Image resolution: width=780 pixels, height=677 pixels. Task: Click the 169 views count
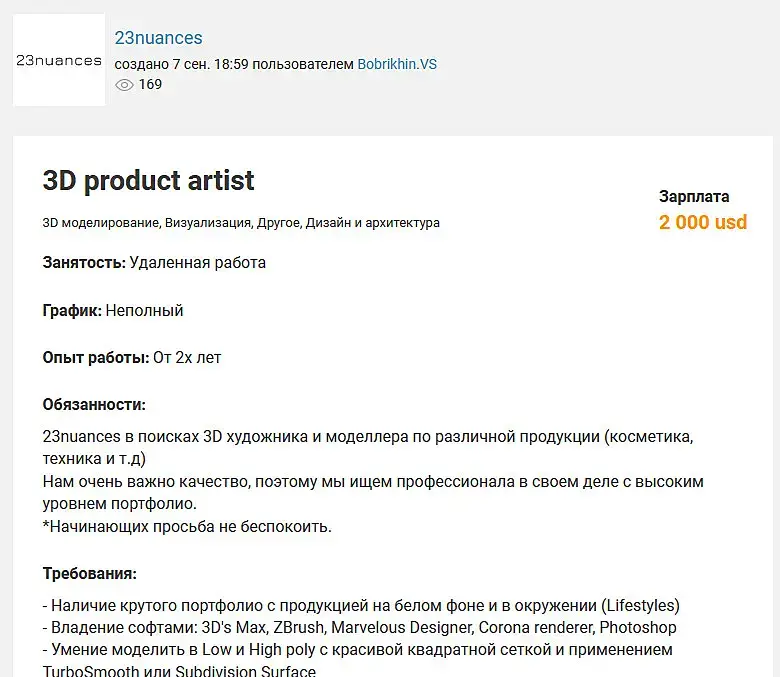150,85
